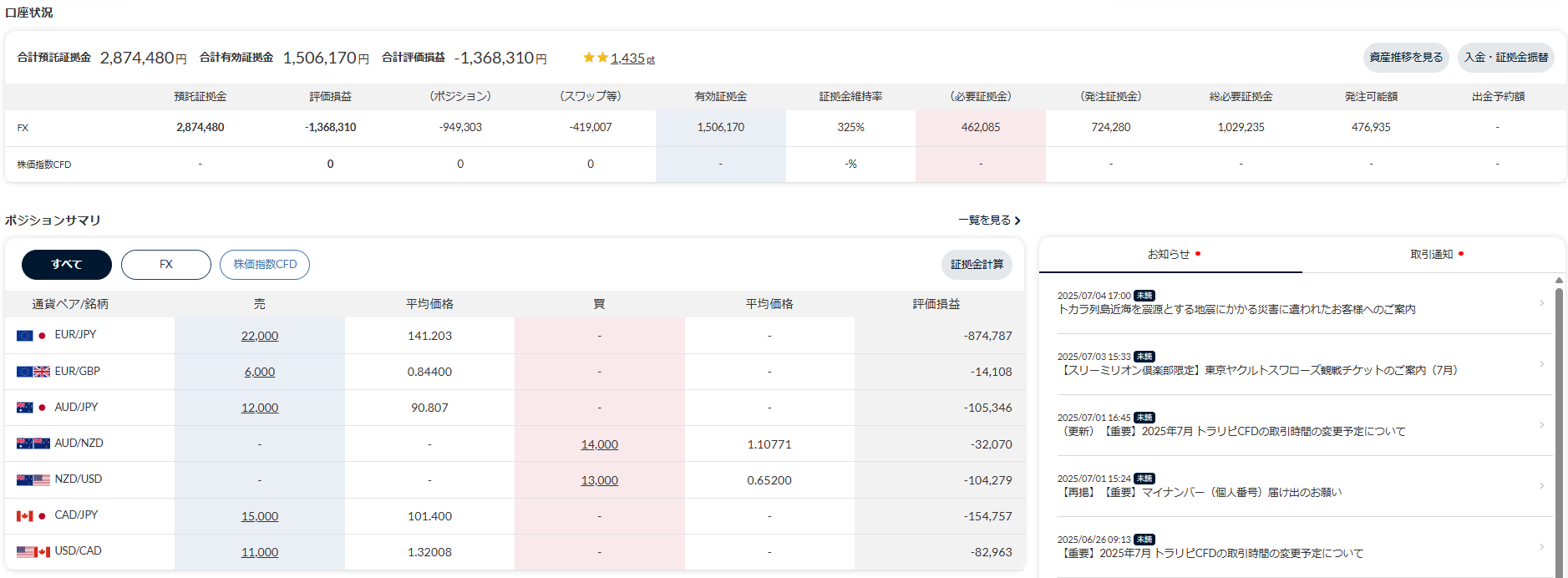Click the USD/CAD flag icon
The height and width of the screenshot is (578, 1568).
coord(33,552)
